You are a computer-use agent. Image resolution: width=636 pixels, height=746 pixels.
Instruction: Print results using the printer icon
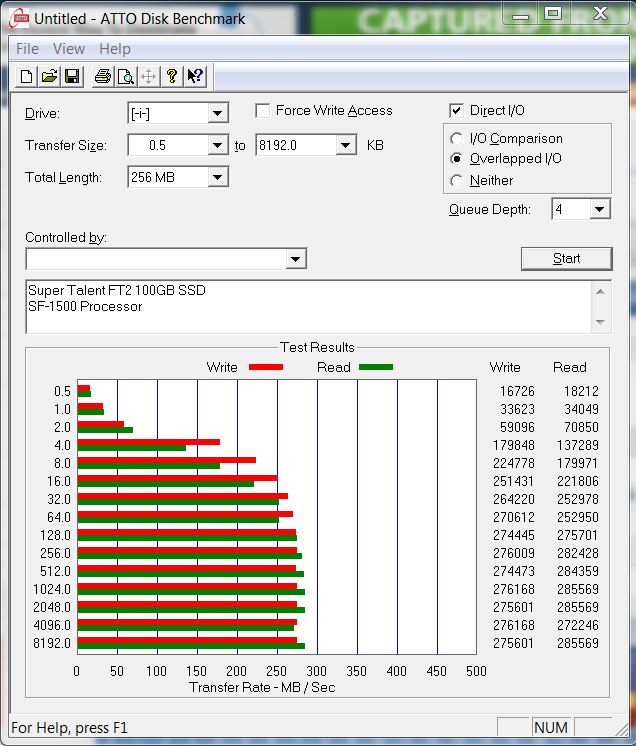point(102,76)
